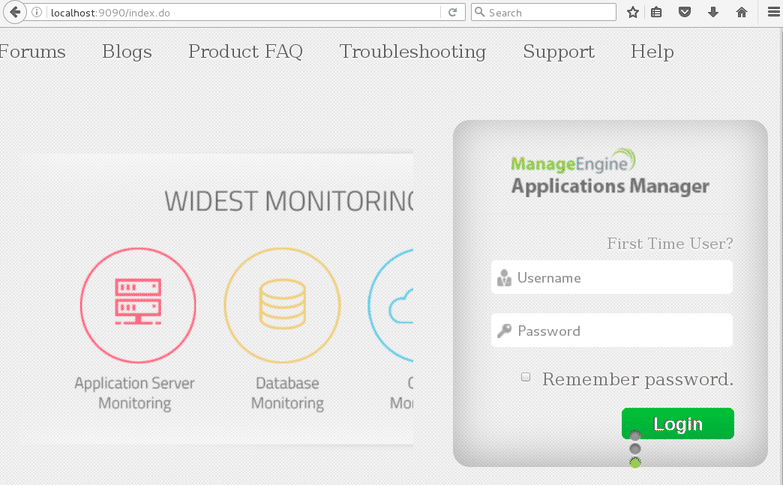Image resolution: width=783 pixels, height=485 pixels.
Task: Toggle the Remember password checkbox
Action: pos(525,377)
